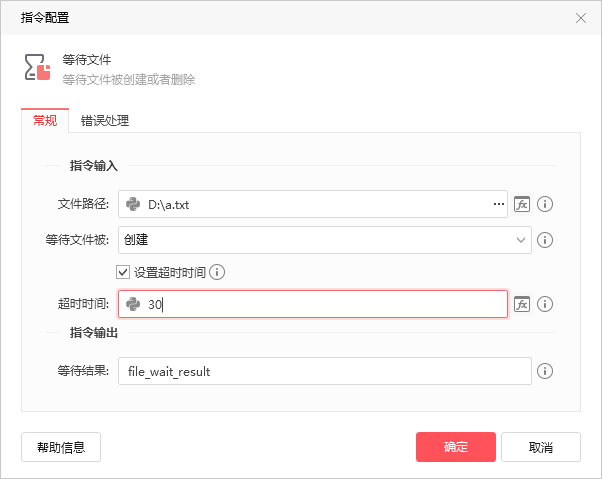Image resolution: width=602 pixels, height=479 pixels.
Task: Click the fx expression button for timeout
Action: pyautogui.click(x=522, y=304)
